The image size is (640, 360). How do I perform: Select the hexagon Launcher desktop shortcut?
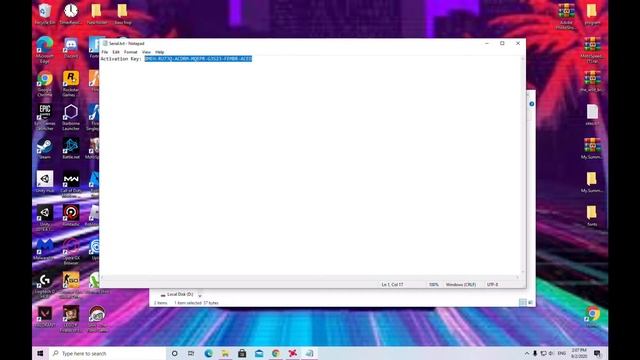pos(71,118)
